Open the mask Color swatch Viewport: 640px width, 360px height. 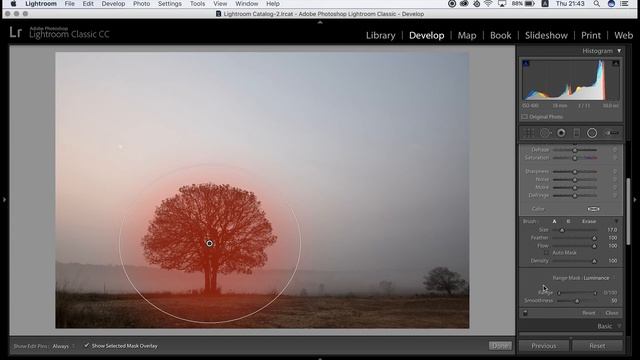click(x=593, y=209)
